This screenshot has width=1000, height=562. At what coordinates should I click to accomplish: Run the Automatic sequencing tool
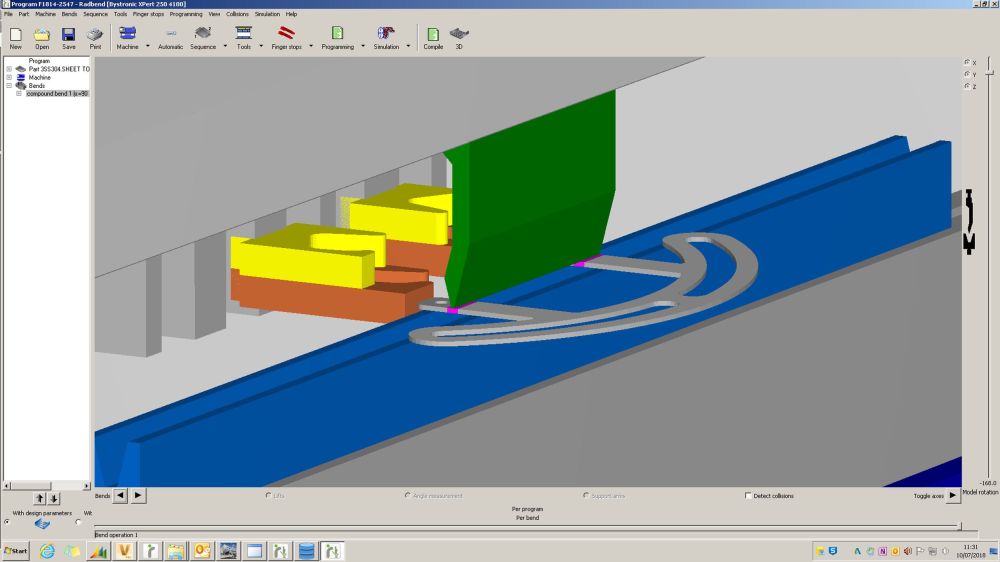point(170,35)
